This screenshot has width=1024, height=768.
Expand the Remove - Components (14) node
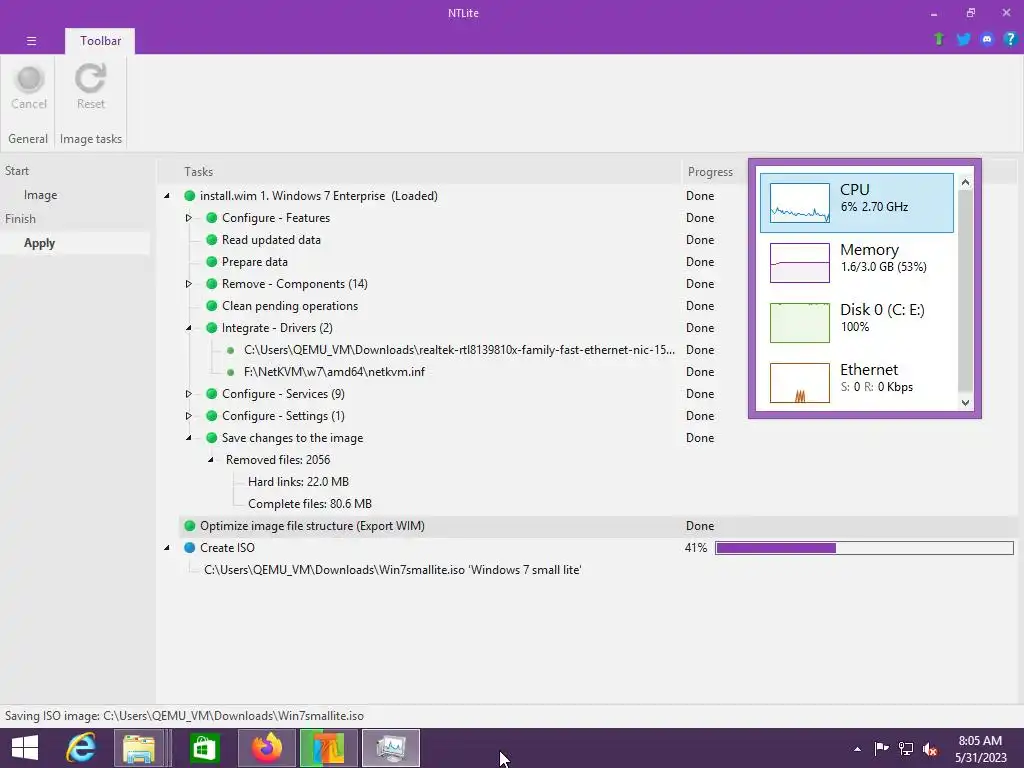pyautogui.click(x=188, y=283)
